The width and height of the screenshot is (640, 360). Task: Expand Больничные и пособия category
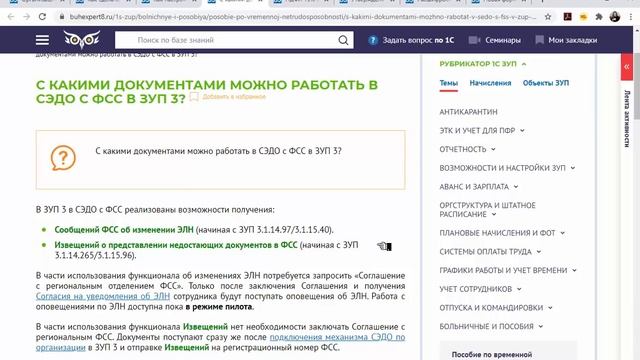541,327
